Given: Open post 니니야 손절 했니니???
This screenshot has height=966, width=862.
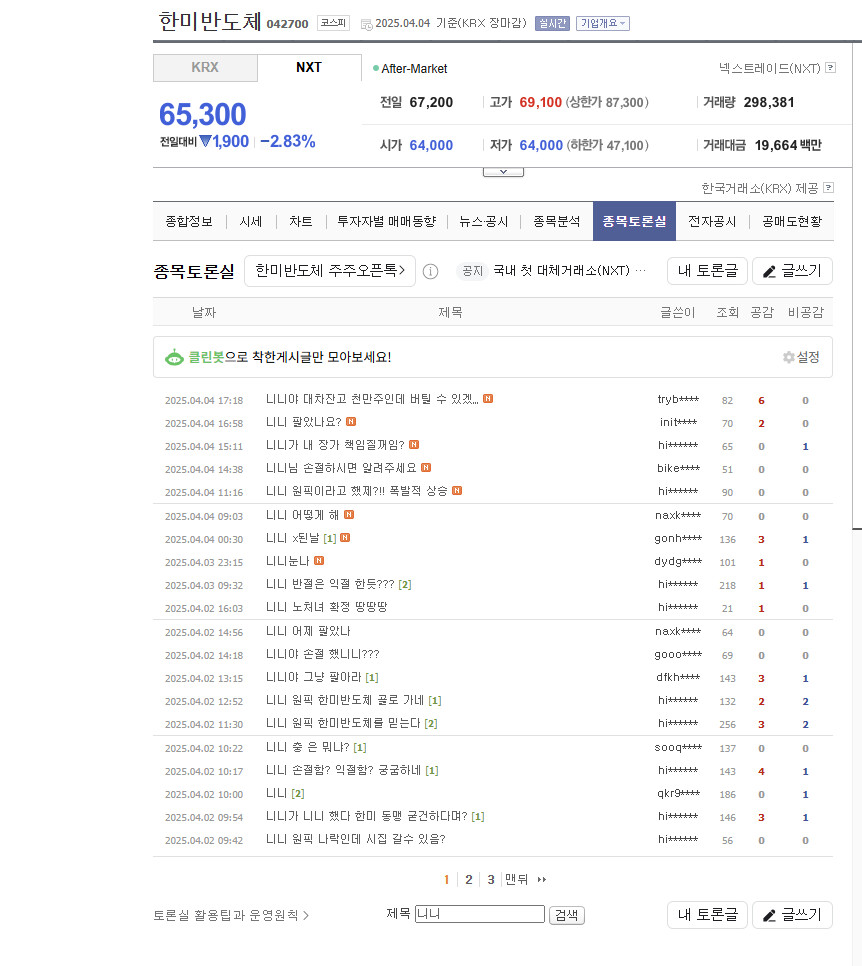Looking at the screenshot, I should [323, 654].
